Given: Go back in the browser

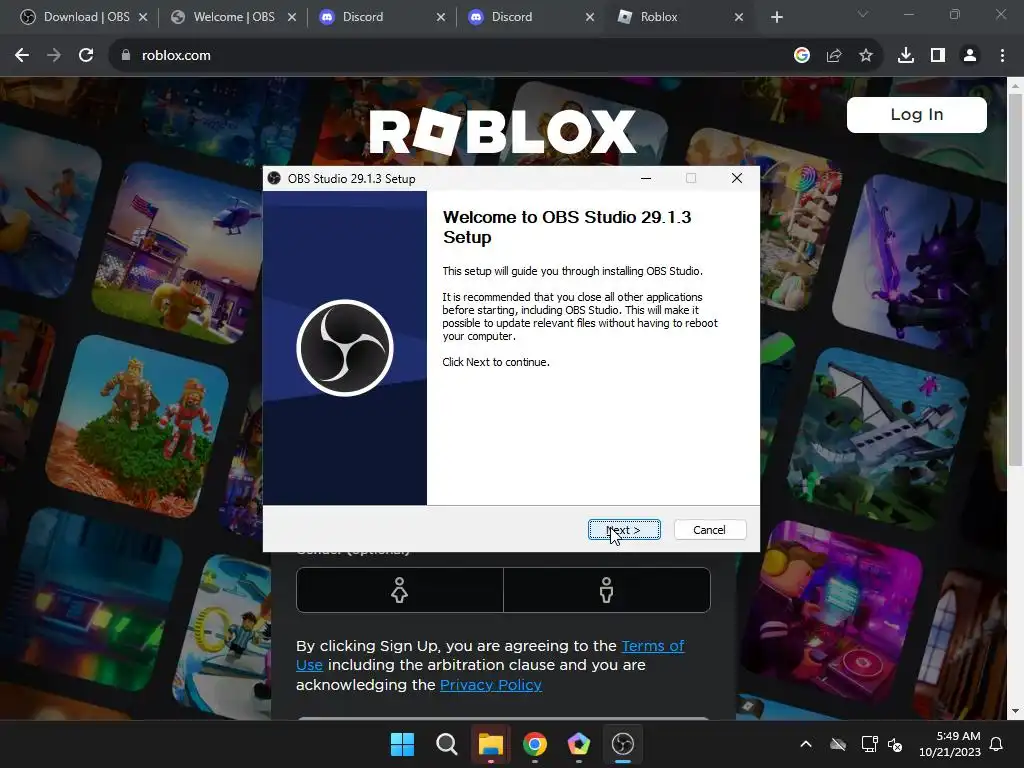Looking at the screenshot, I should (x=22, y=56).
